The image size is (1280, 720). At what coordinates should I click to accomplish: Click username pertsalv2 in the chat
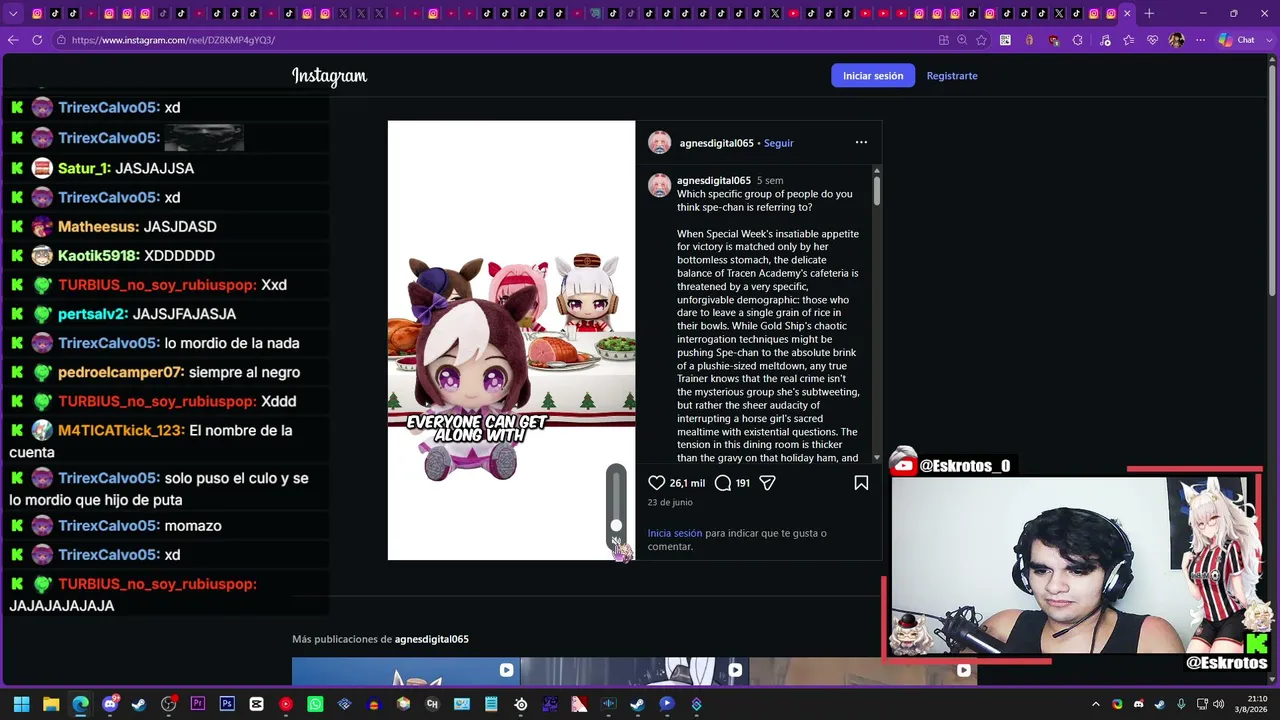coord(91,314)
